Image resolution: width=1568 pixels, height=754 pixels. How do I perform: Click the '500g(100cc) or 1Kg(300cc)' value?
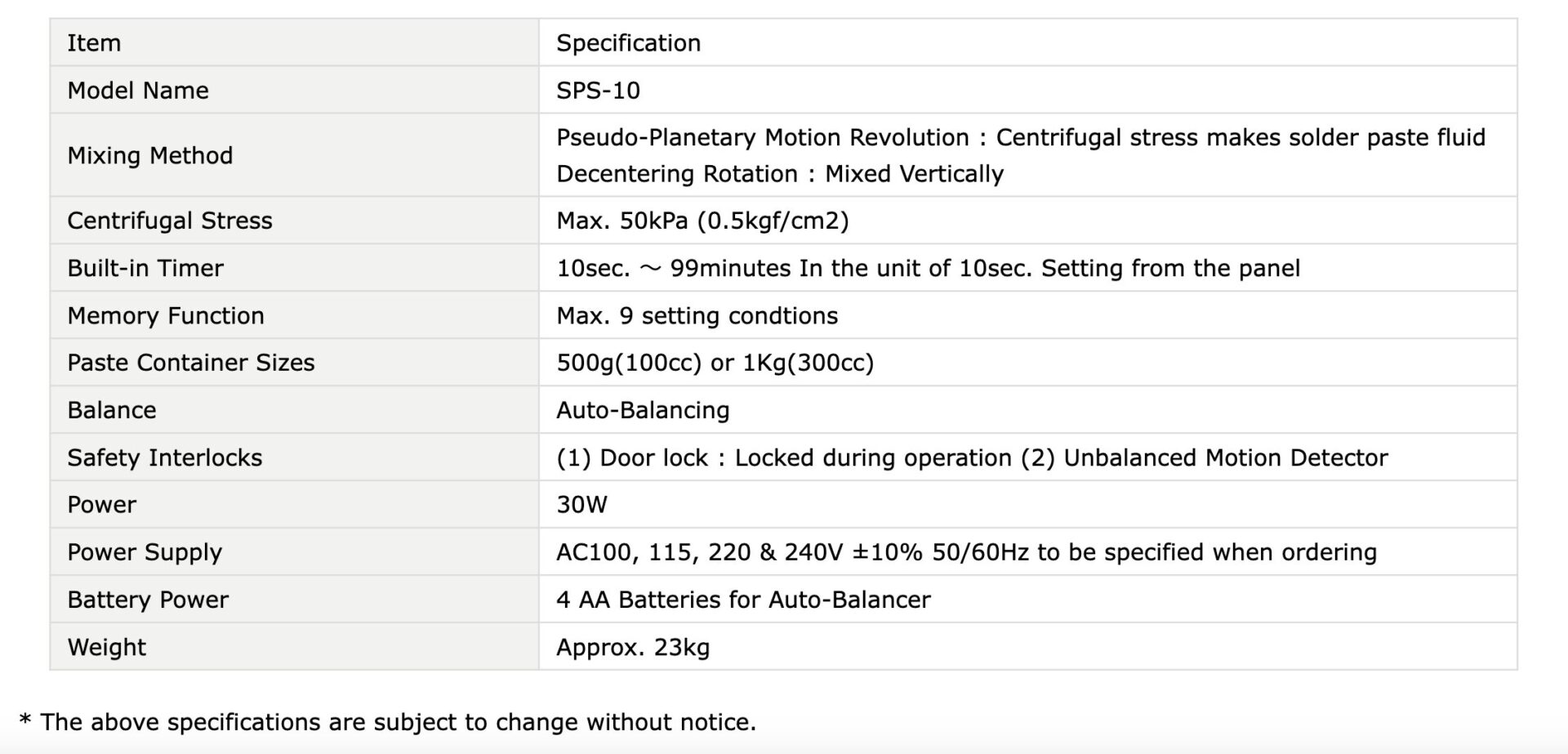tap(715, 363)
